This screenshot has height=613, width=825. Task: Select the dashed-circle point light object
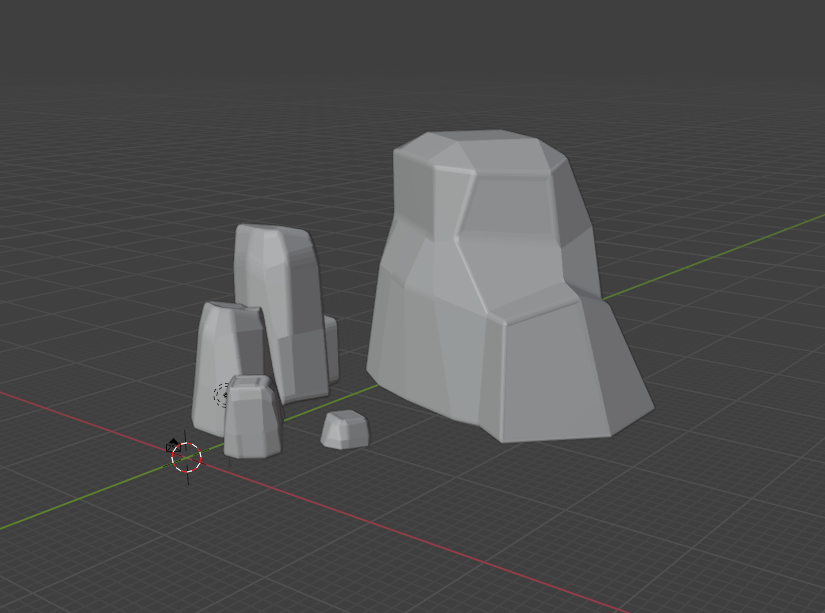(x=222, y=394)
